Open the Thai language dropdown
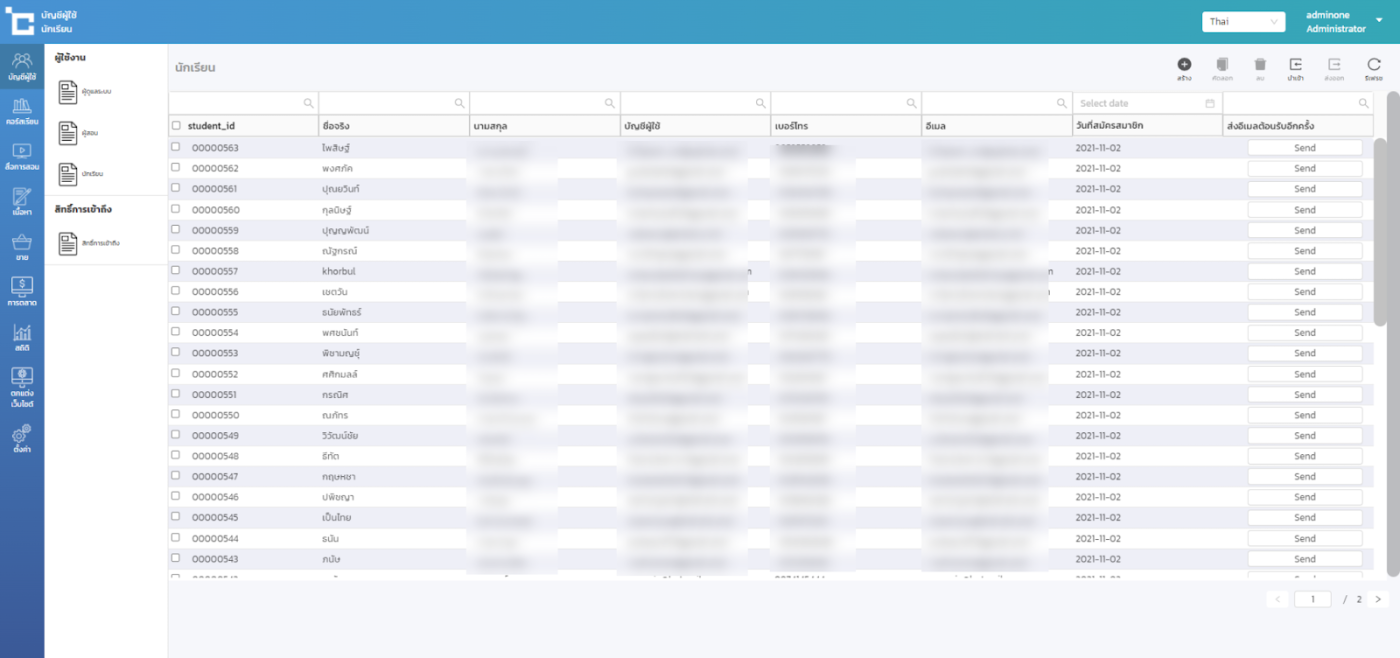The height and width of the screenshot is (658, 1400). (x=1244, y=22)
